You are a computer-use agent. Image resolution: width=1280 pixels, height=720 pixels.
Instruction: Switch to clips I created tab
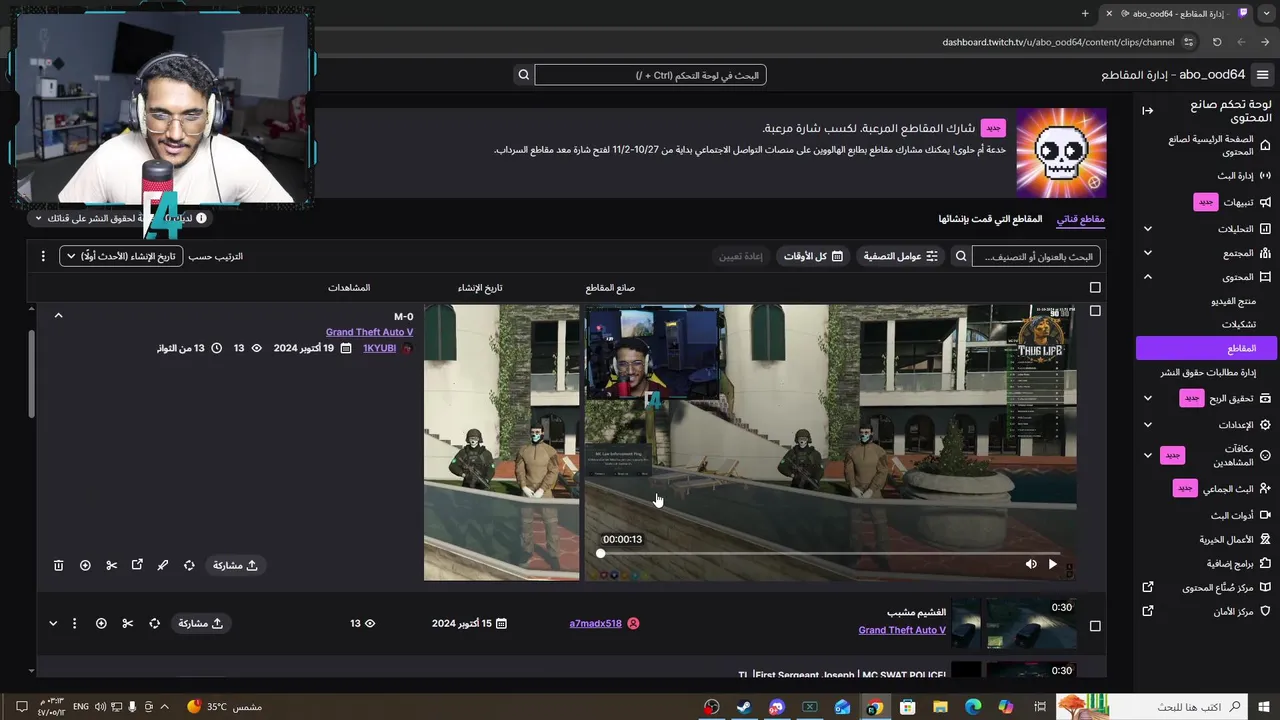click(990, 219)
